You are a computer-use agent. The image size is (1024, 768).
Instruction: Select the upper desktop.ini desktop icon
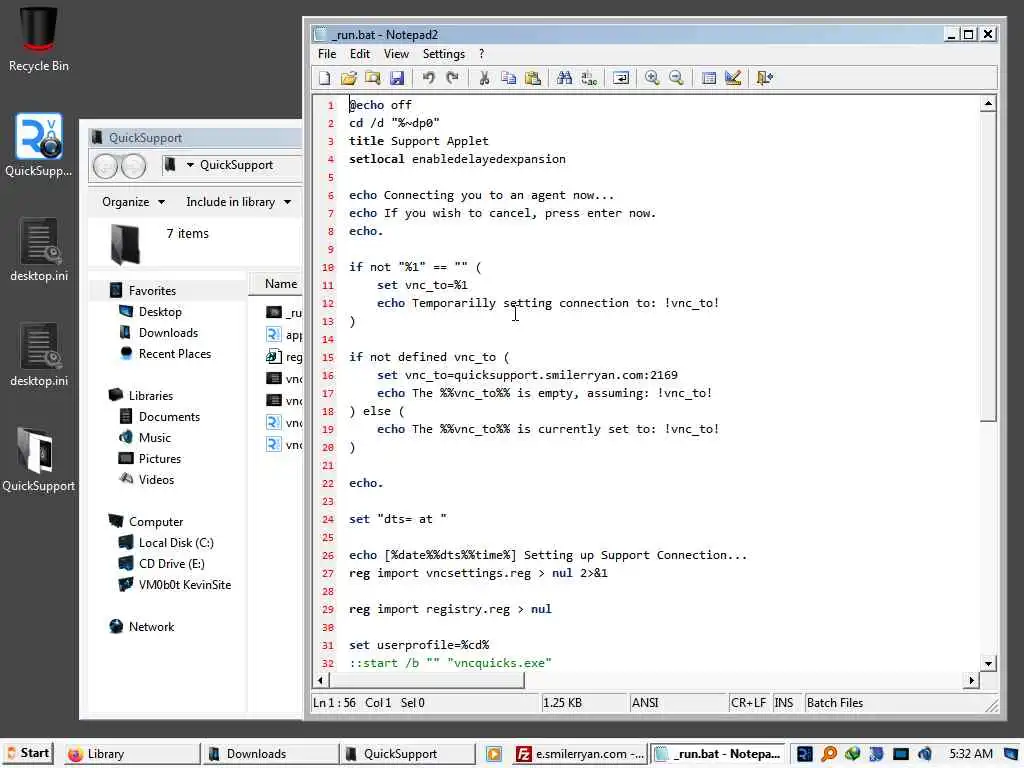tap(39, 249)
